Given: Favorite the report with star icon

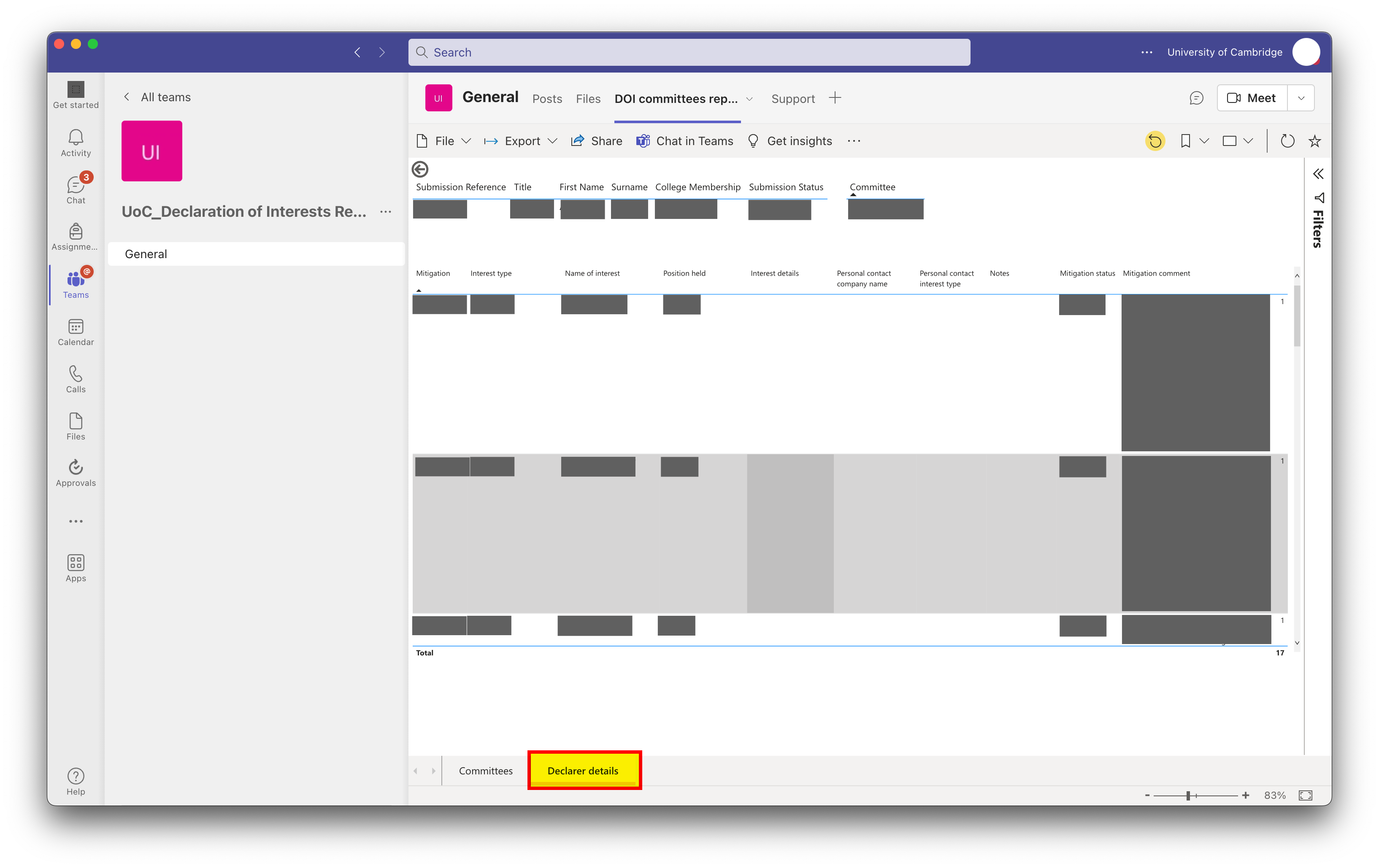Looking at the screenshot, I should coord(1315,141).
